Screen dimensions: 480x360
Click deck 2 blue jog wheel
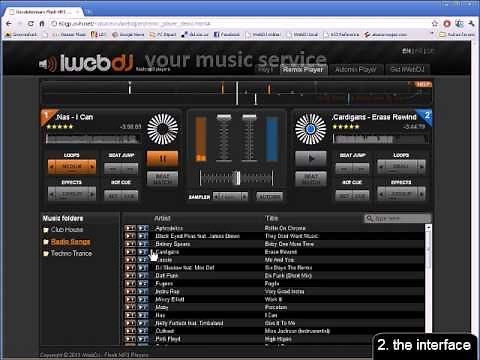pos(311,129)
